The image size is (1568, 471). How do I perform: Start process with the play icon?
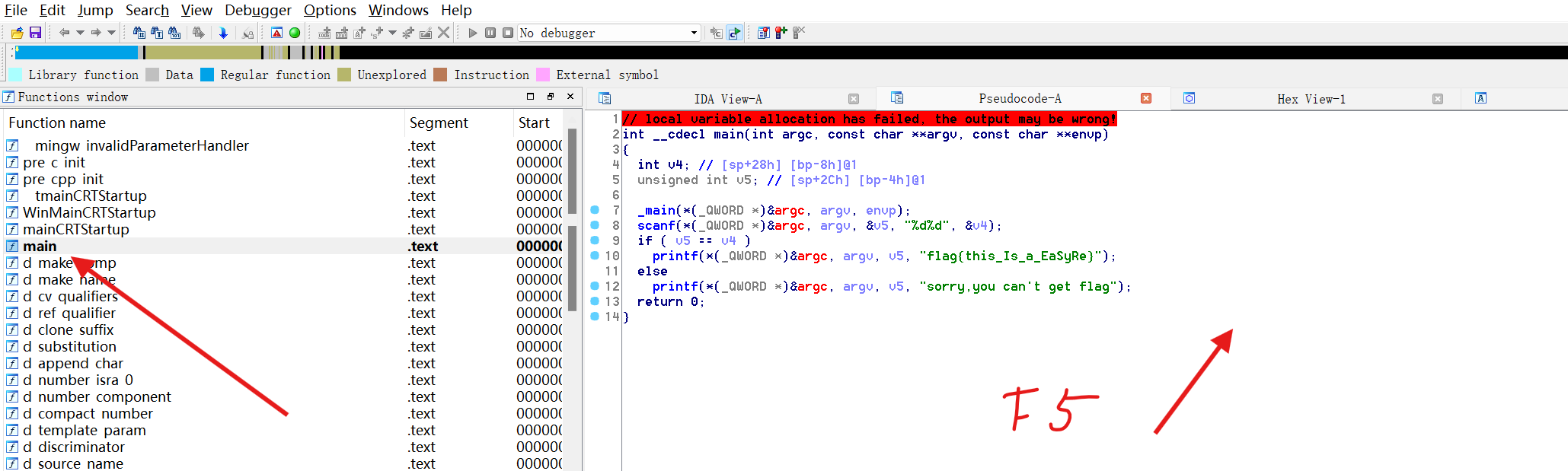pyautogui.click(x=473, y=33)
